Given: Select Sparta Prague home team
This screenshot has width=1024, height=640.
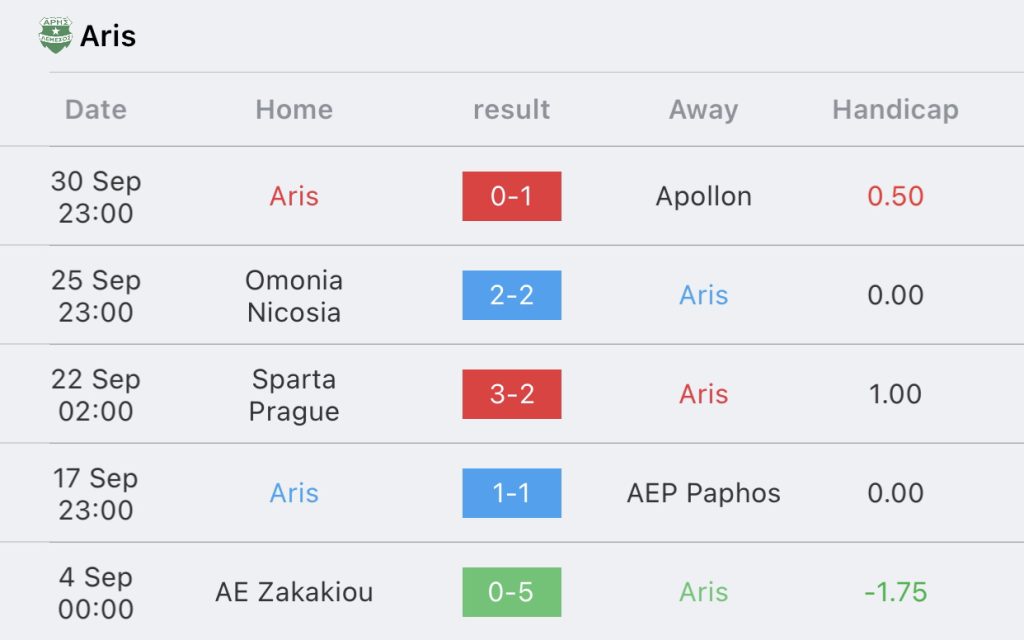Looking at the screenshot, I should click(x=294, y=395).
